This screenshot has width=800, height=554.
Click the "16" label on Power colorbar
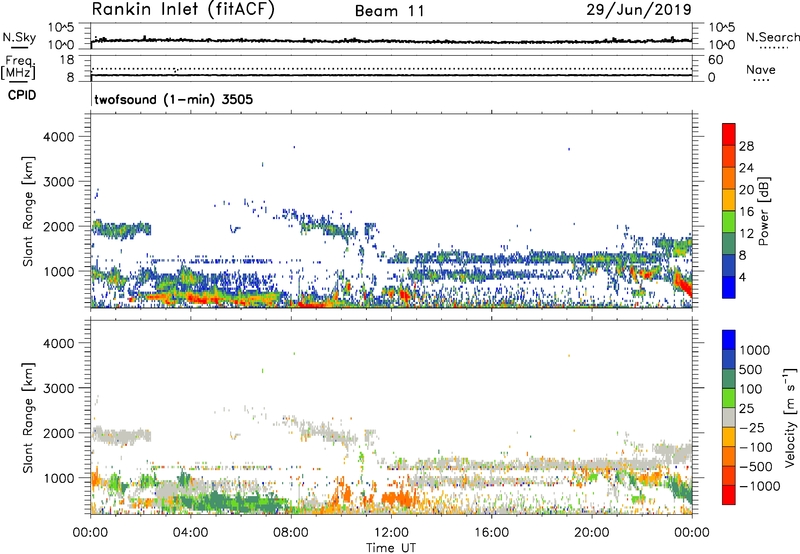[x=746, y=212]
